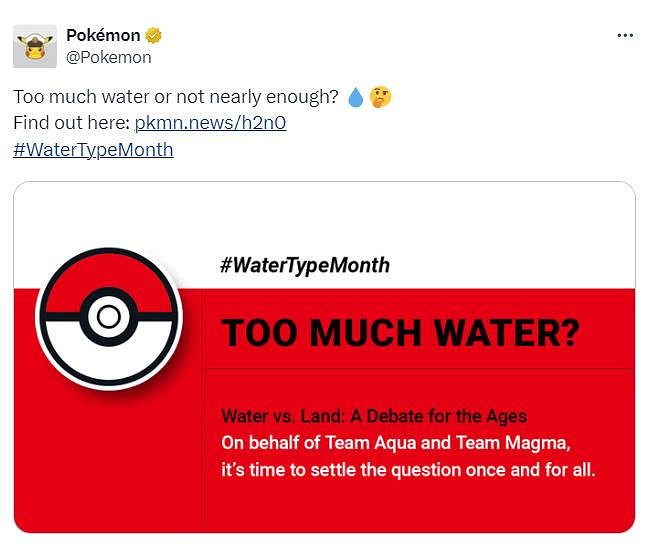This screenshot has width=648, height=553.
Task: Click the tweet text "Too much water or not nearly enough?"
Action: (176, 97)
